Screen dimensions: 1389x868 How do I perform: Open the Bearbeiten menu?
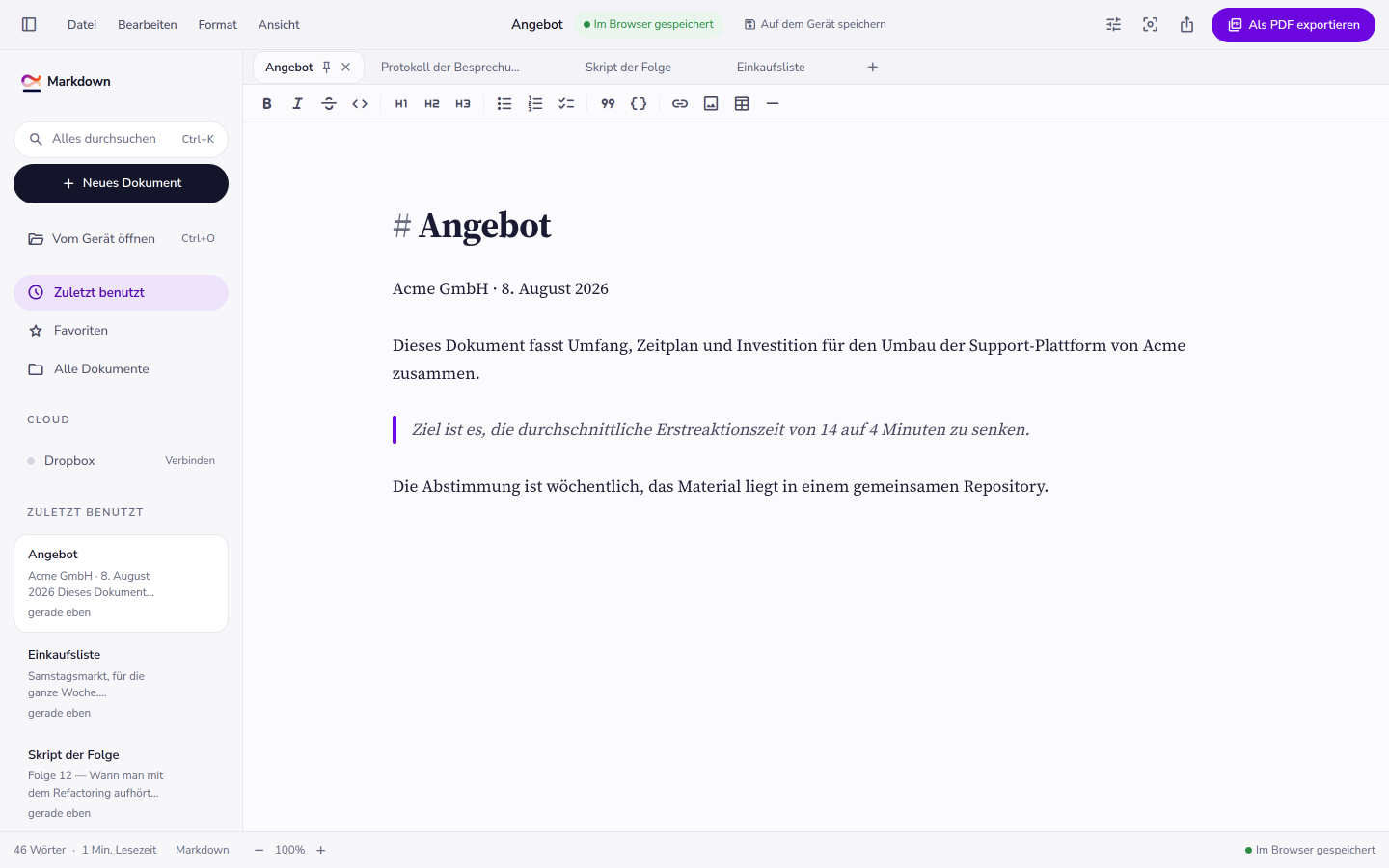tap(148, 25)
